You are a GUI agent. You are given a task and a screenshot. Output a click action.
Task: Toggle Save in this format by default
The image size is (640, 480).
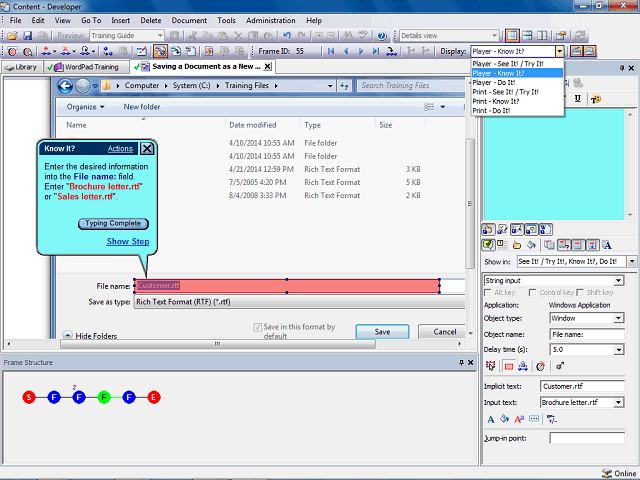click(258, 327)
